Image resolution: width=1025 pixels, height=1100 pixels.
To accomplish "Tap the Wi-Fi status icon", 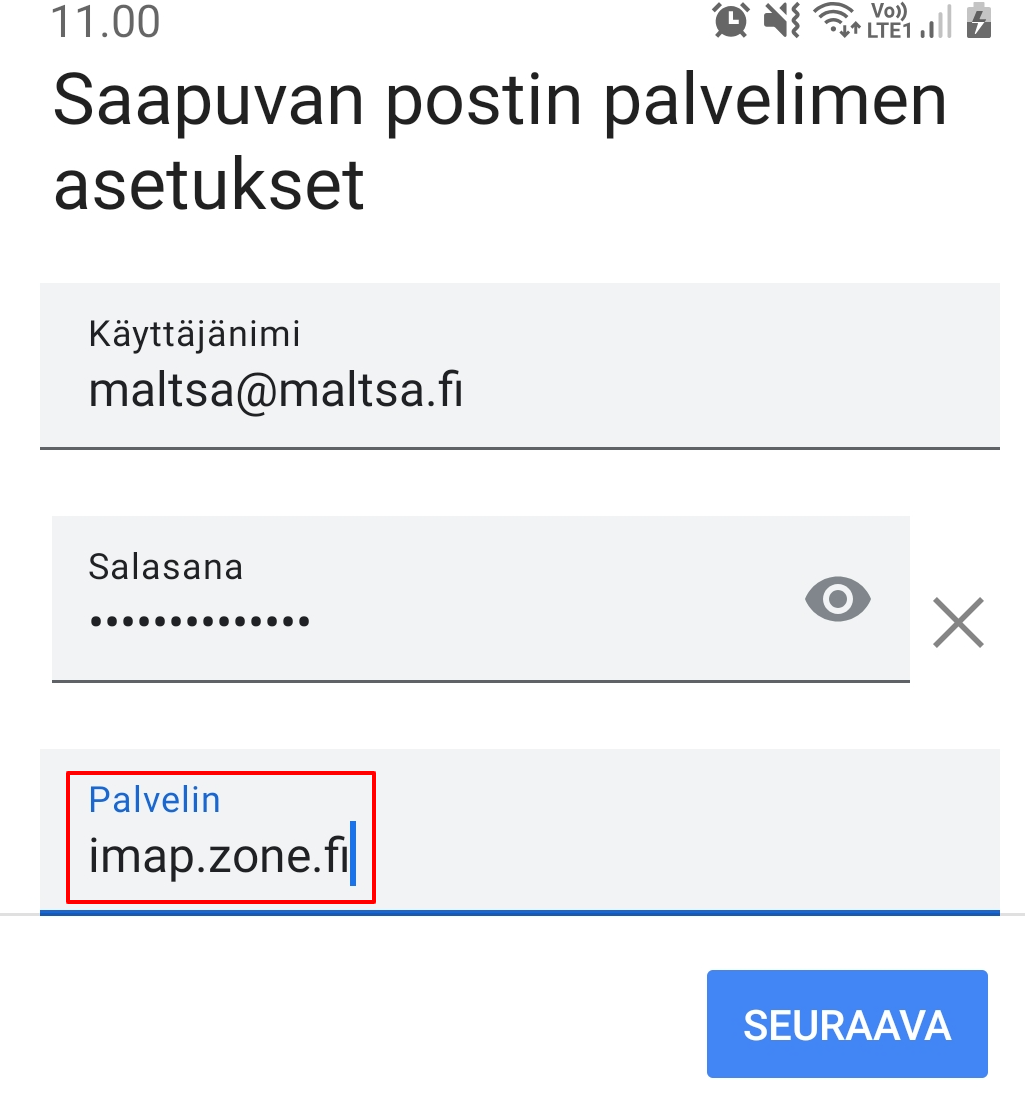I will click(834, 20).
